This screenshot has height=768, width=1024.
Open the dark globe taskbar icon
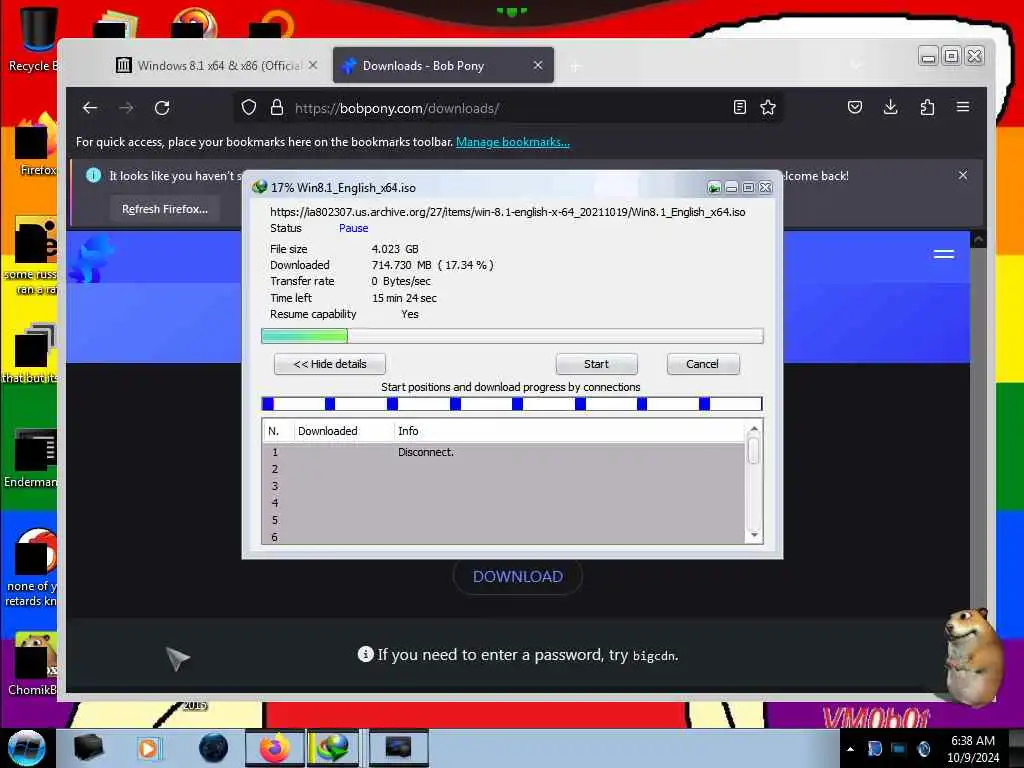[x=214, y=748]
